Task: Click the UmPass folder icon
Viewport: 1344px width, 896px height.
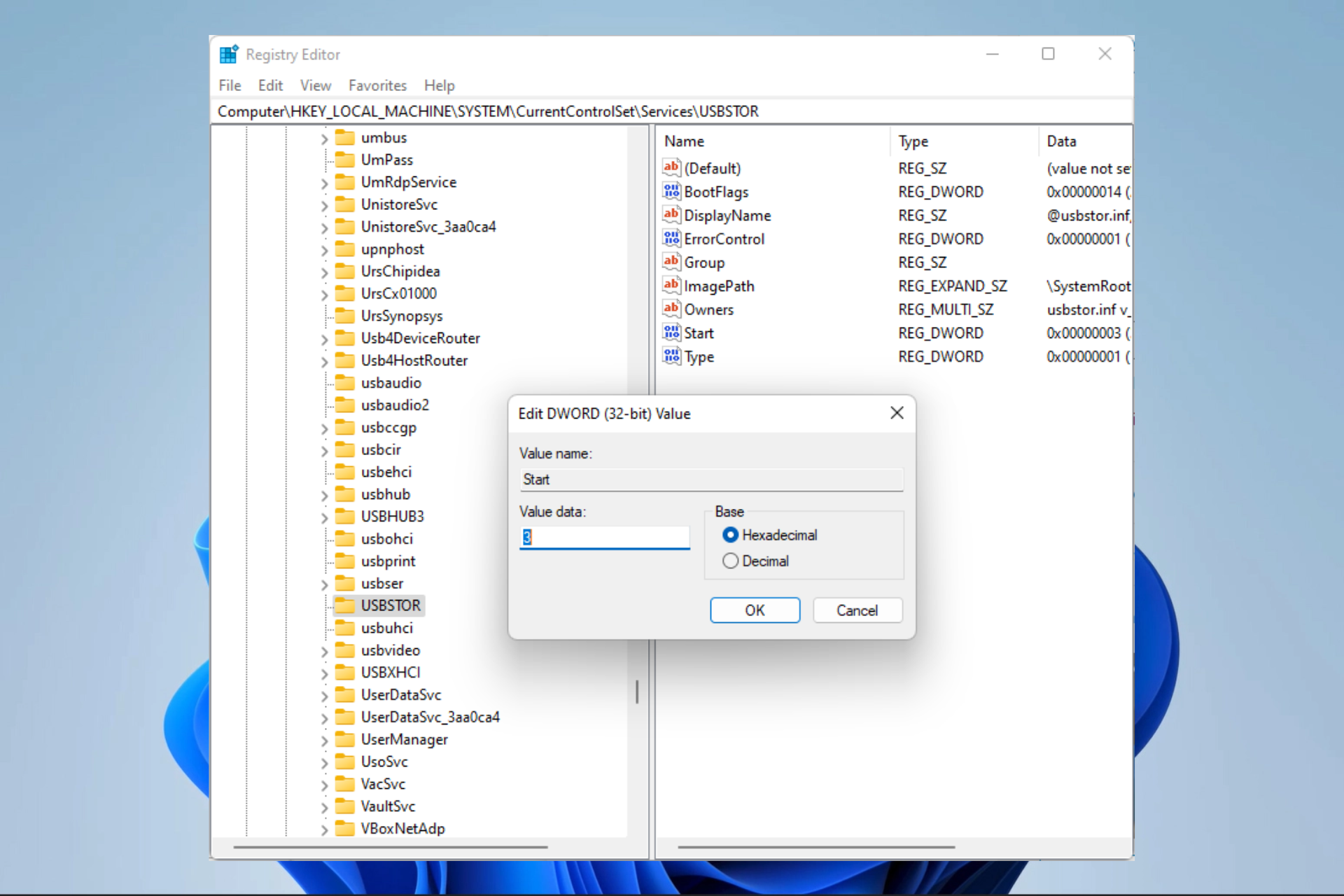Action: point(344,160)
